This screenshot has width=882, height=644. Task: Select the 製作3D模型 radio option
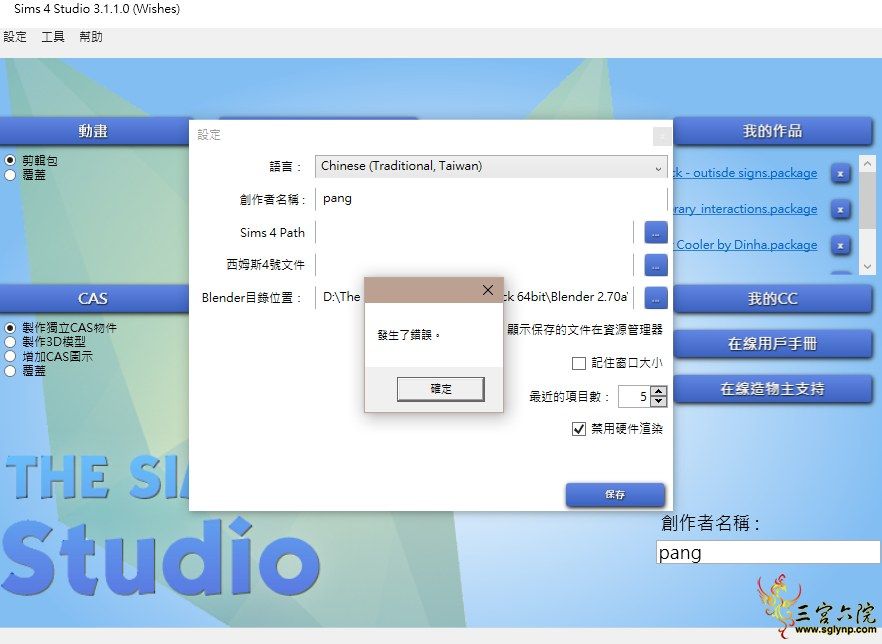(x=10, y=342)
